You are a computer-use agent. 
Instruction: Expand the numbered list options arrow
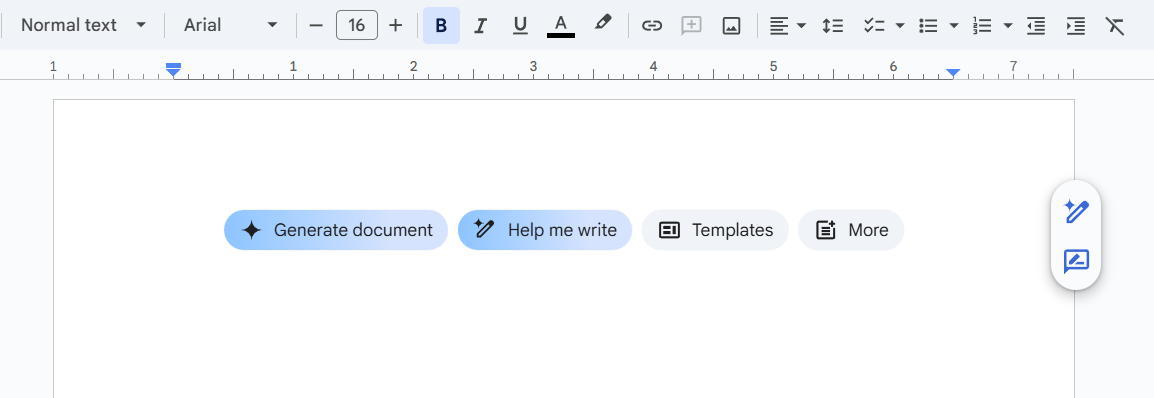1008,26
